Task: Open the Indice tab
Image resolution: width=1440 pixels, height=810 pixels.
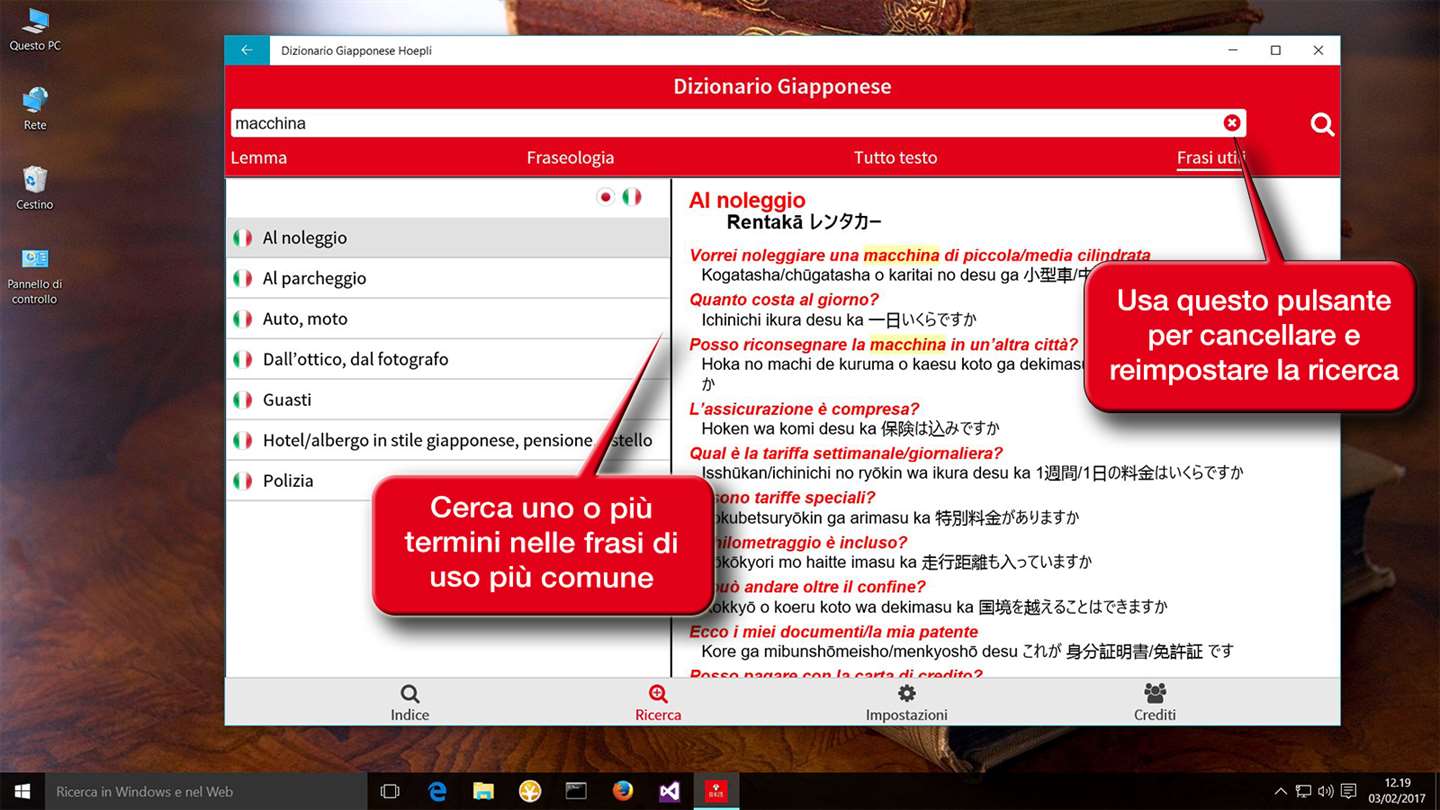Action: coord(410,703)
